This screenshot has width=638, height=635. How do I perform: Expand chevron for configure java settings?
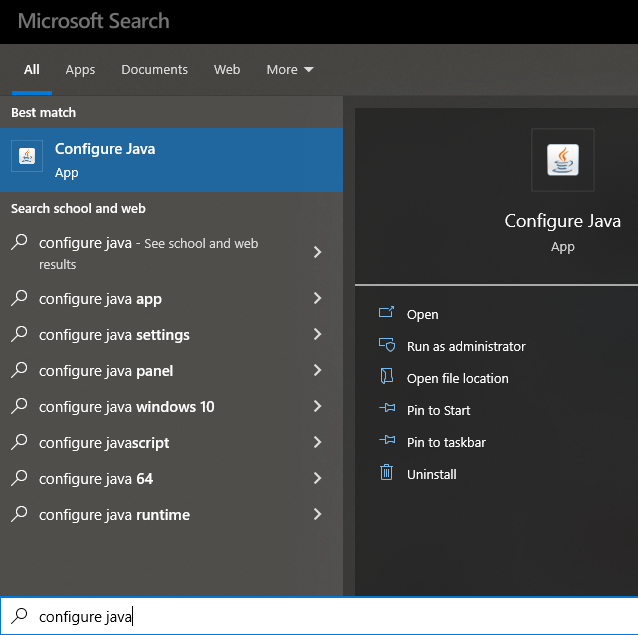(x=318, y=334)
